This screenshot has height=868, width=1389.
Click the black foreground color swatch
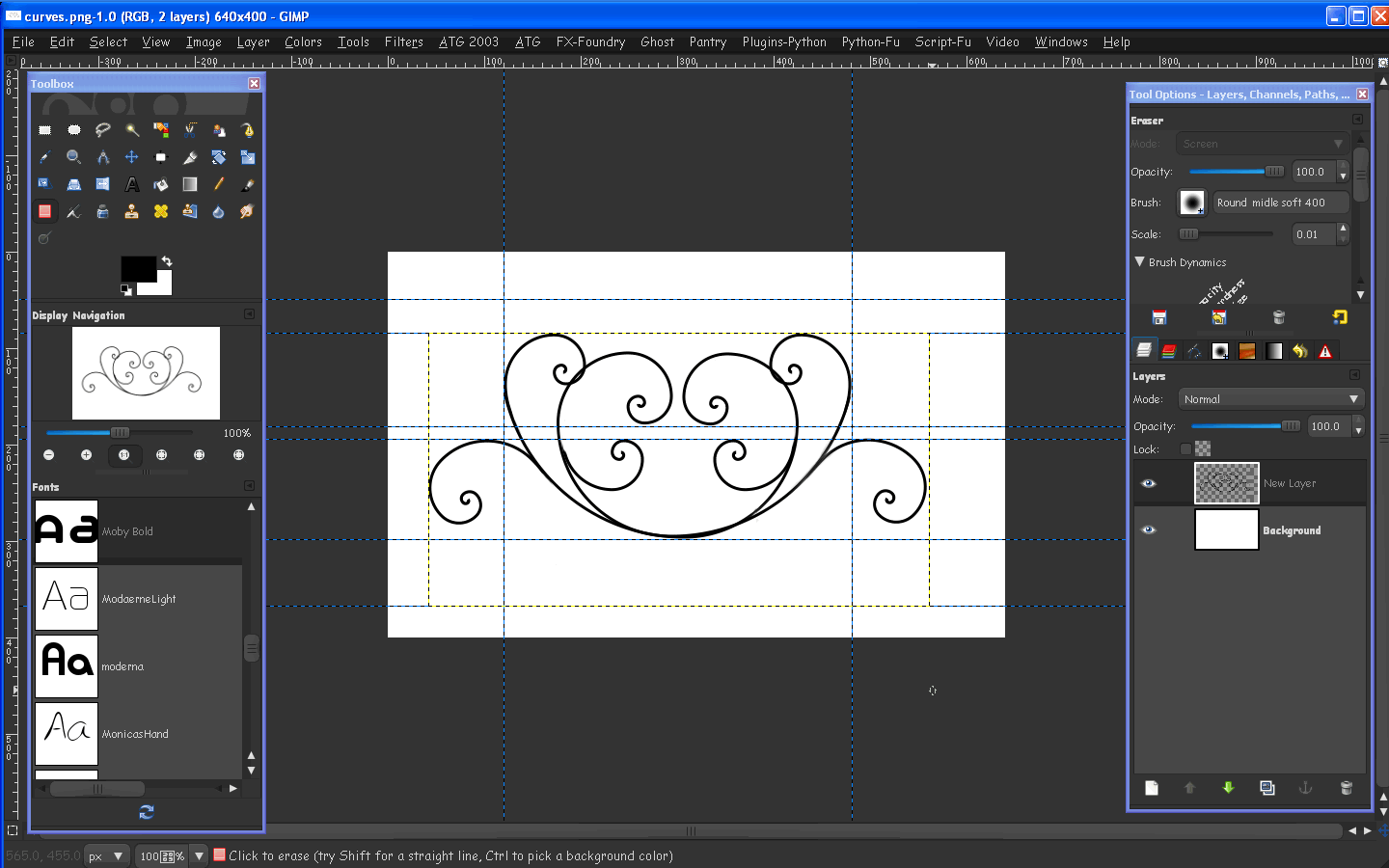coord(138,268)
